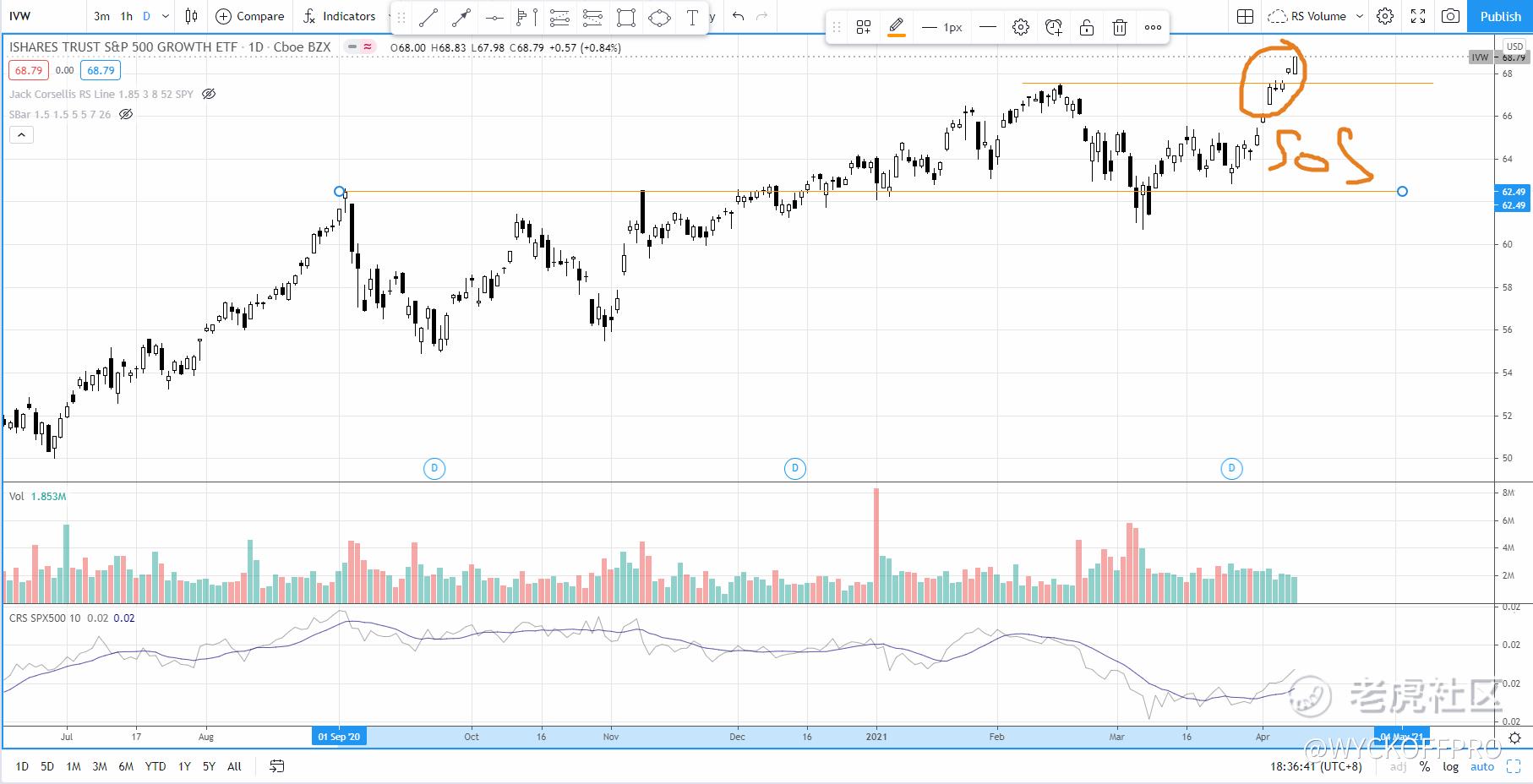This screenshot has width=1533, height=784.
Task: Expand the timeframe interval dropdown
Action: 166,16
